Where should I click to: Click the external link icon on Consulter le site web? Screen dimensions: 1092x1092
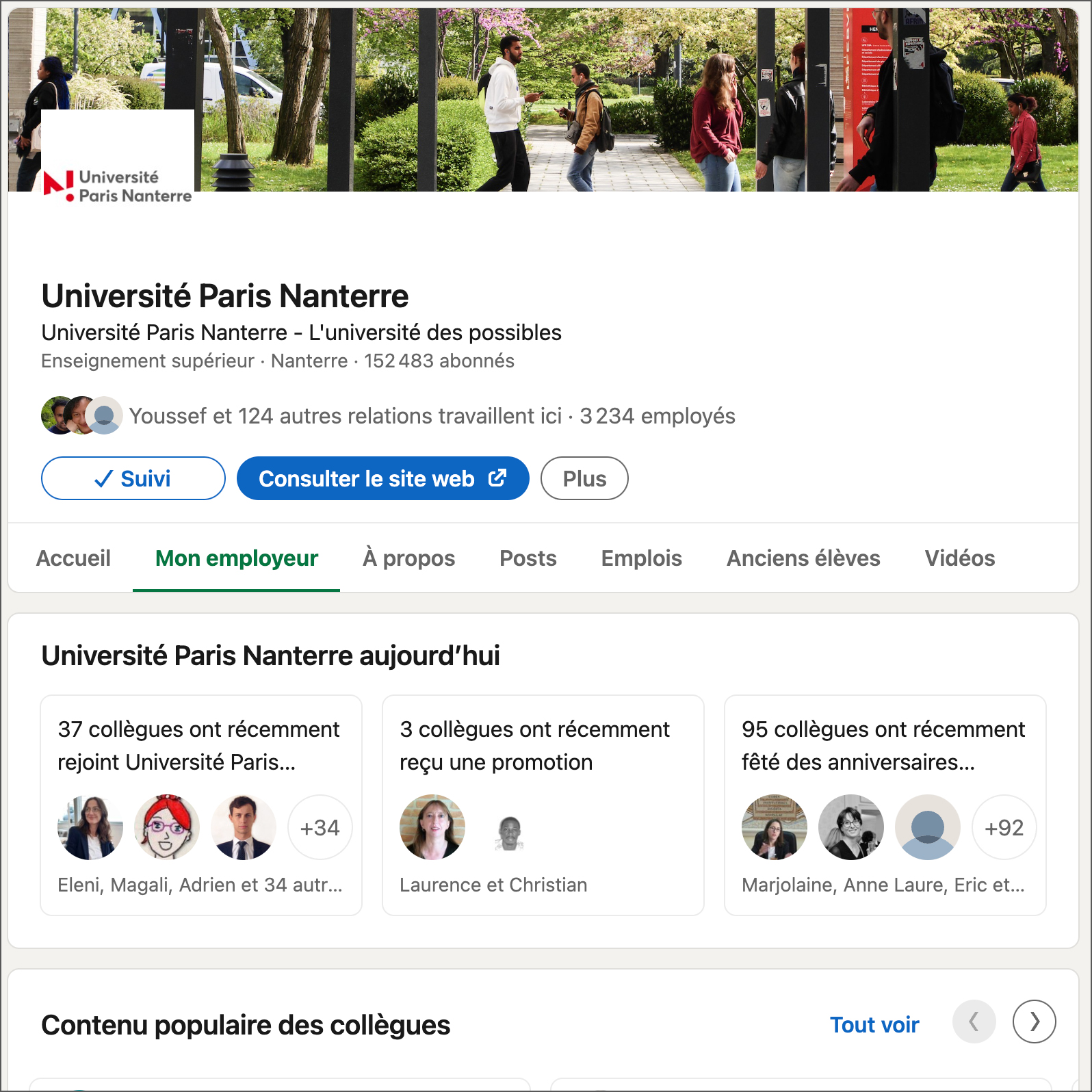coord(497,478)
